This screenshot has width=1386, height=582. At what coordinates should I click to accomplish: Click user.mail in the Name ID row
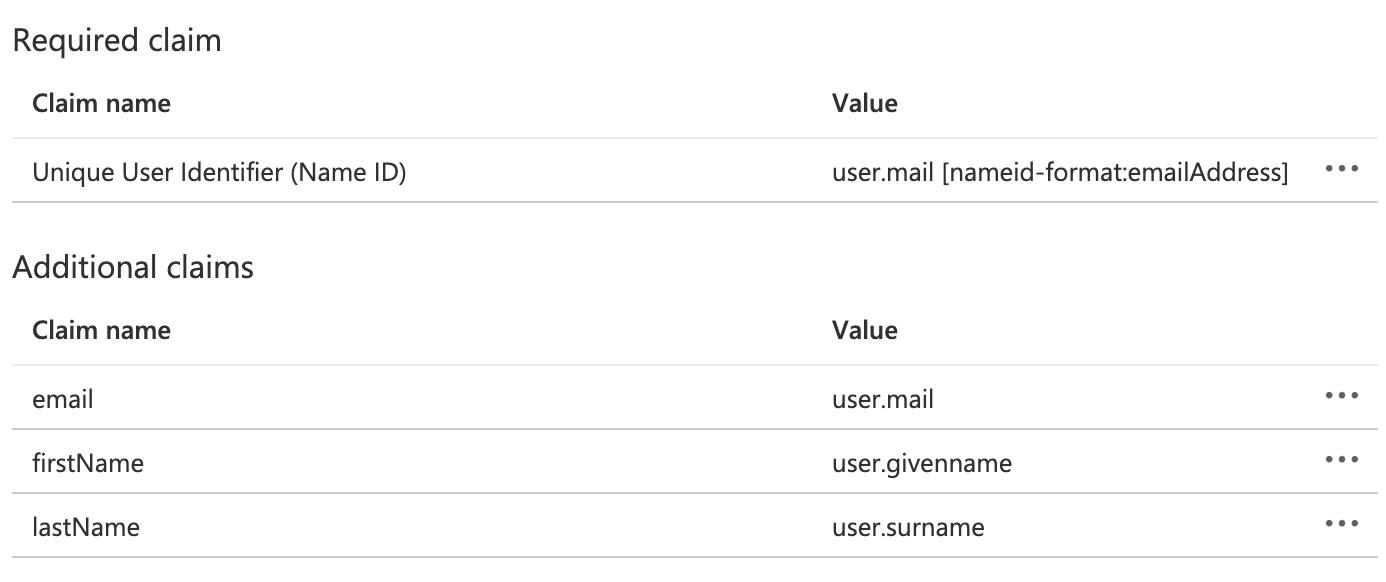click(883, 173)
